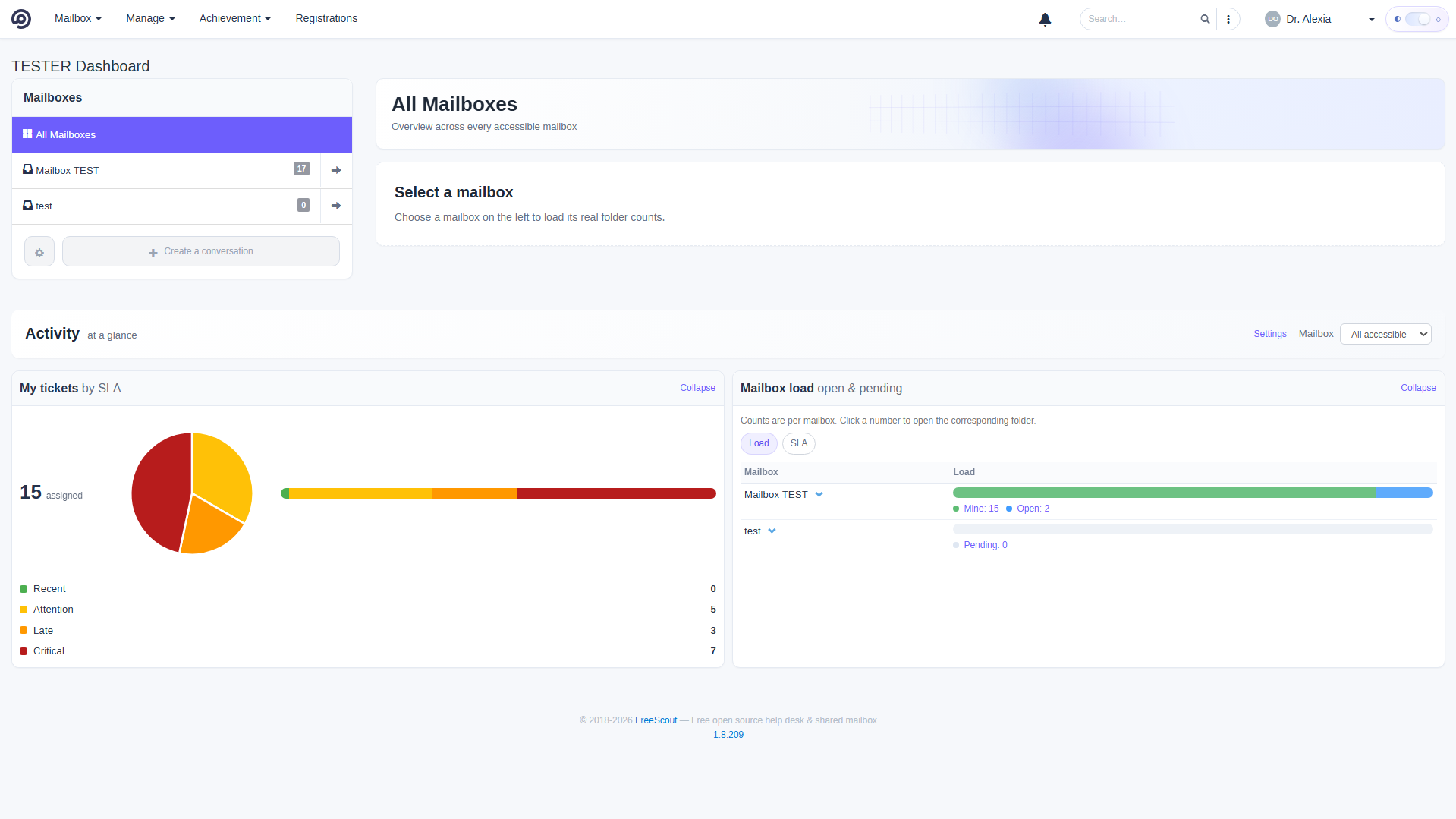Click the red segment of SLA bar
Image resolution: width=1456 pixels, height=819 pixels.
[616, 493]
